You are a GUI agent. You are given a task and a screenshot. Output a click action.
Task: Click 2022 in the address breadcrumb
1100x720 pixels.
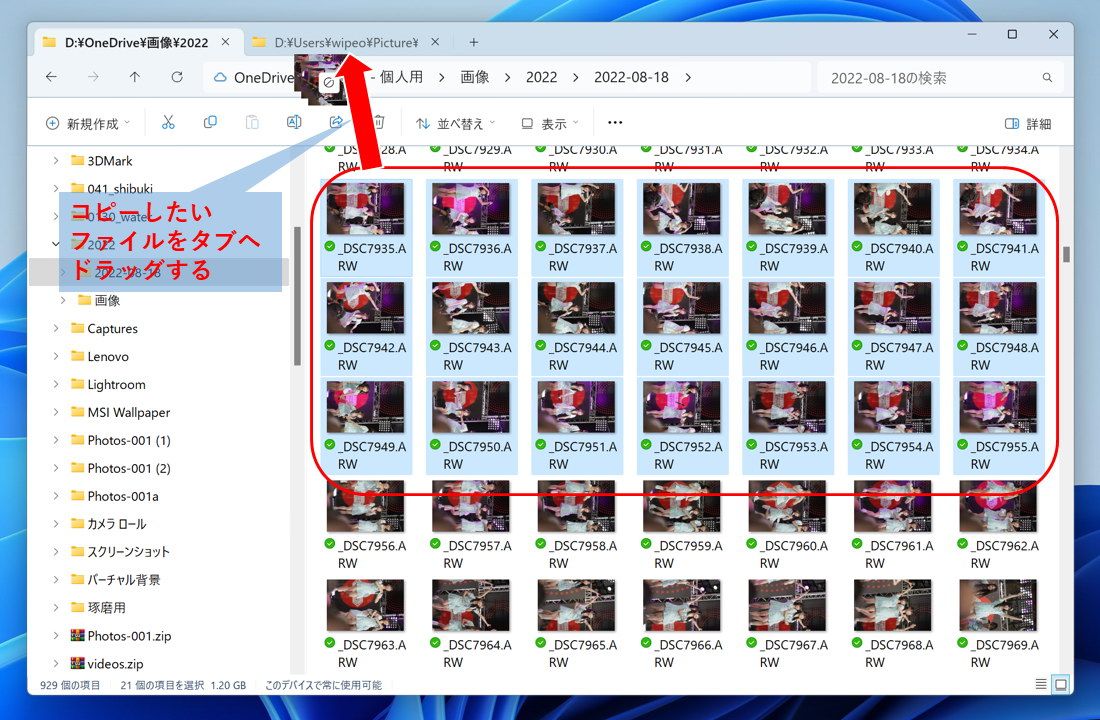pos(542,77)
